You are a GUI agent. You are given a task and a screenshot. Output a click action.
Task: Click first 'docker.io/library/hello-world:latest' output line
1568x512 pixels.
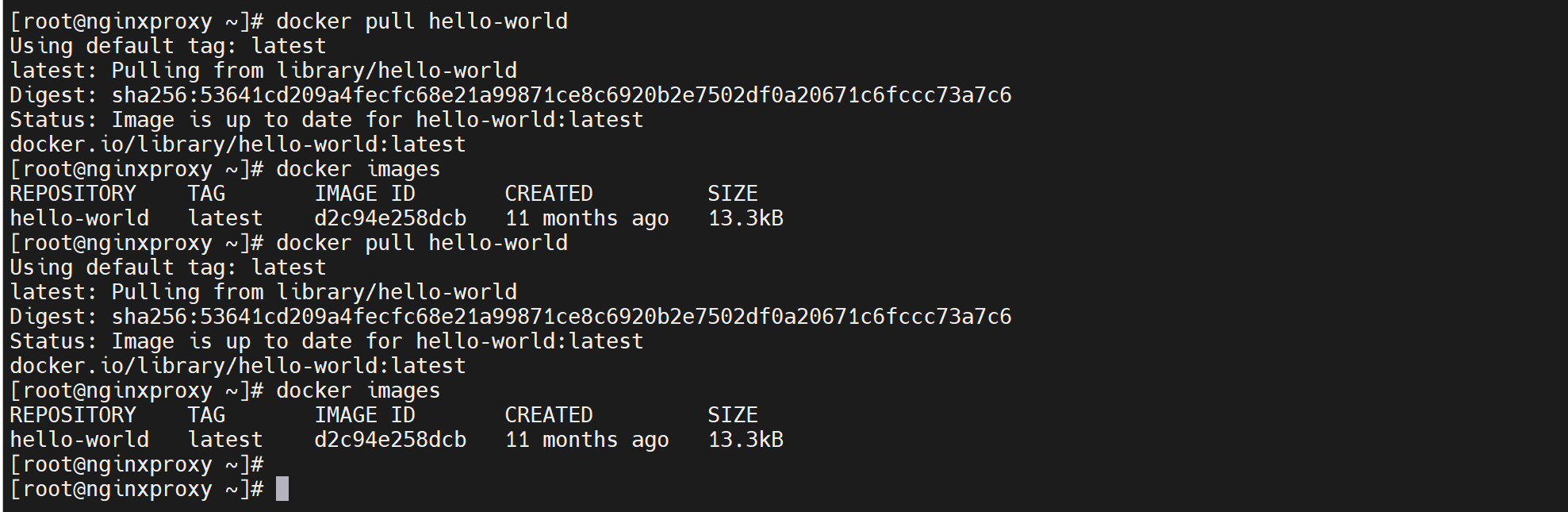pyautogui.click(x=238, y=144)
